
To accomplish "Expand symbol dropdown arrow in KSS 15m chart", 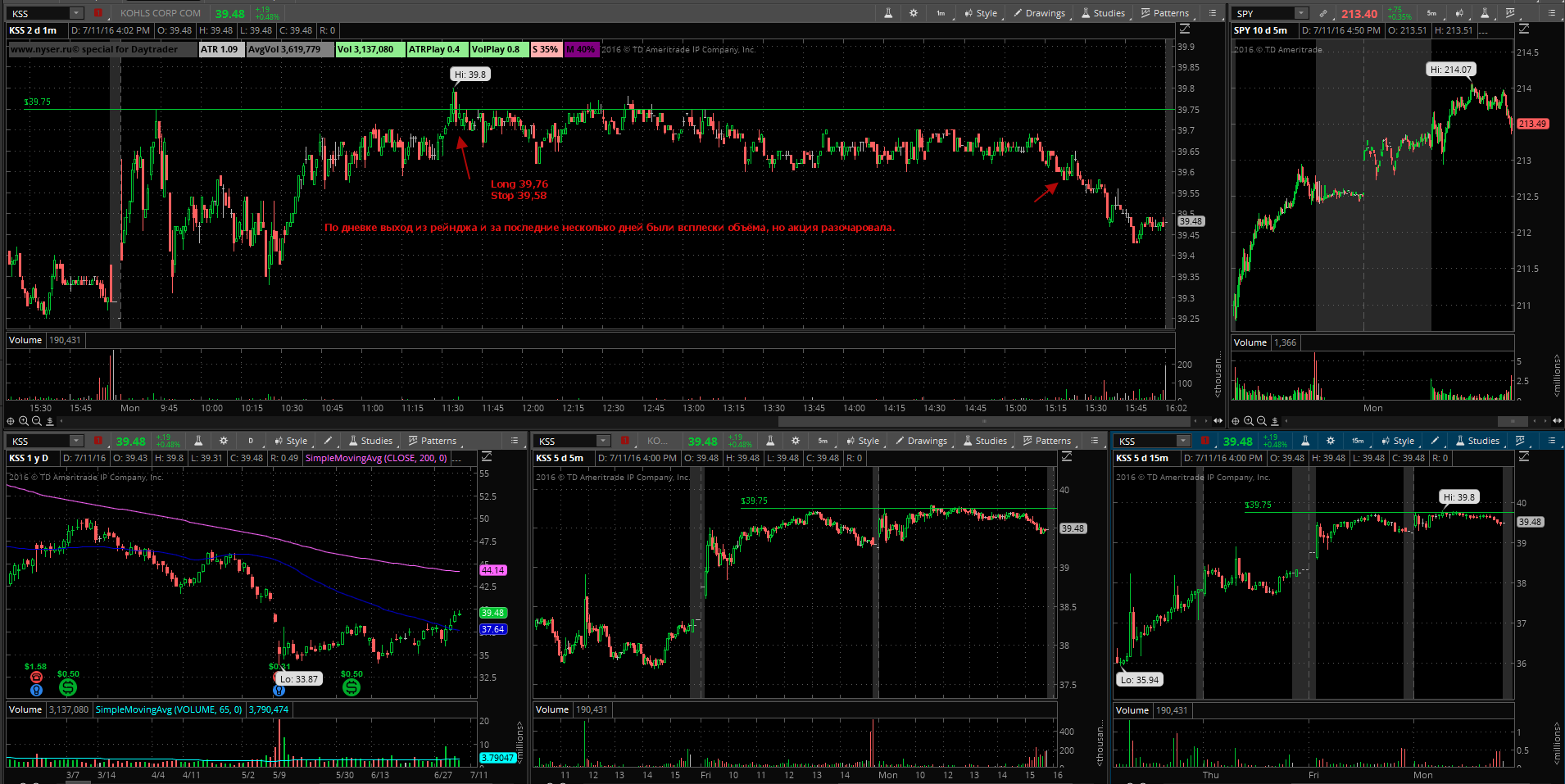I will click(x=1183, y=441).
